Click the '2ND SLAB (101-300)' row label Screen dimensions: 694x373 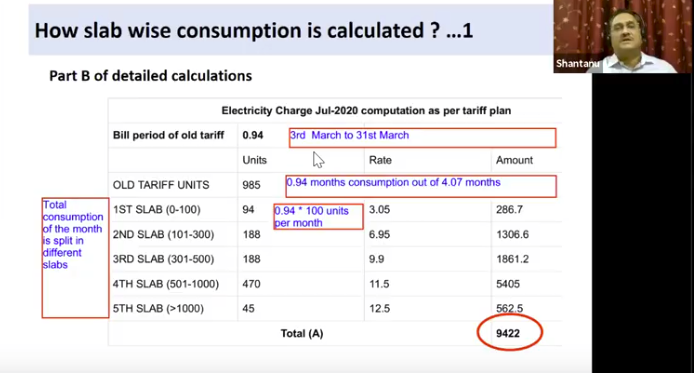tap(163, 234)
